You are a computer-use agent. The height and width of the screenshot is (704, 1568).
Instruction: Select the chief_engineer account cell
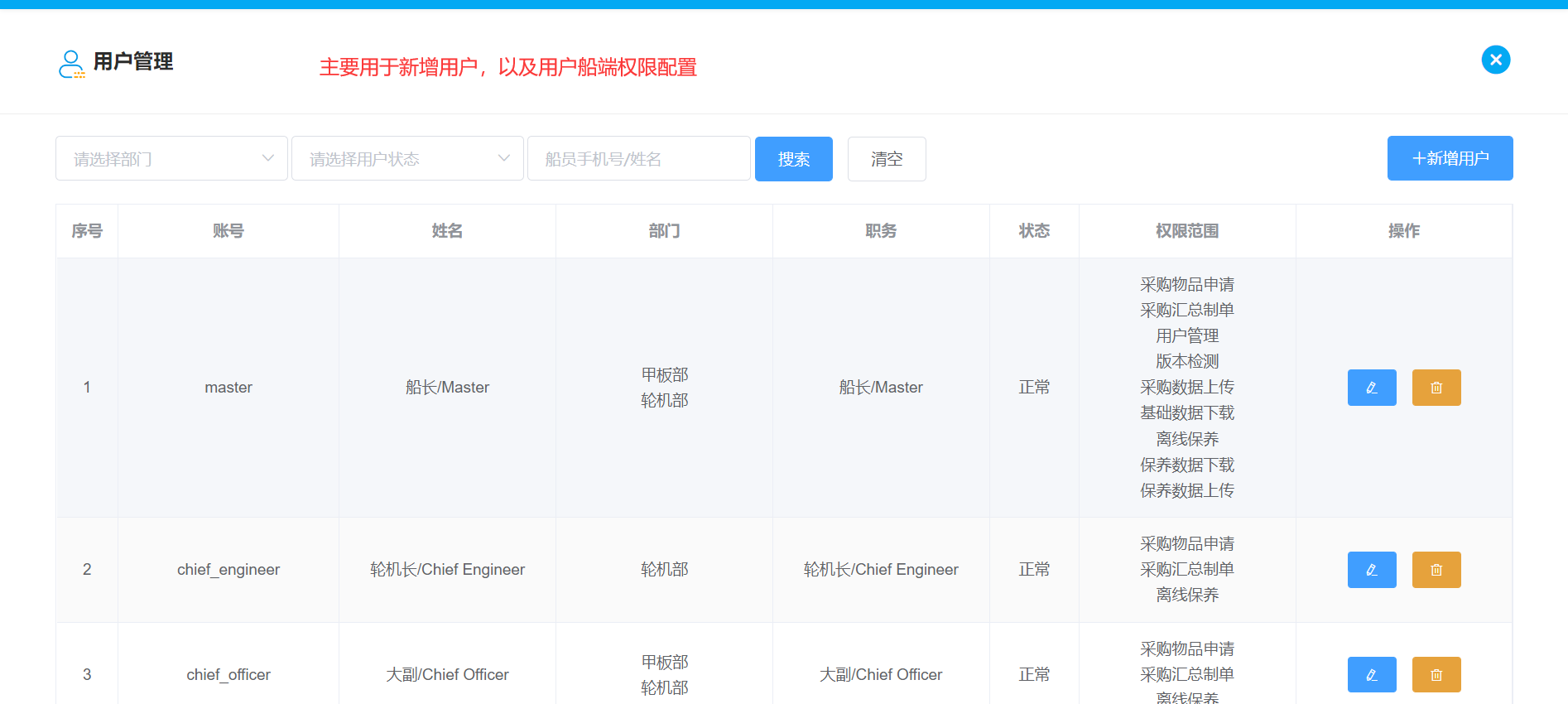coord(228,570)
